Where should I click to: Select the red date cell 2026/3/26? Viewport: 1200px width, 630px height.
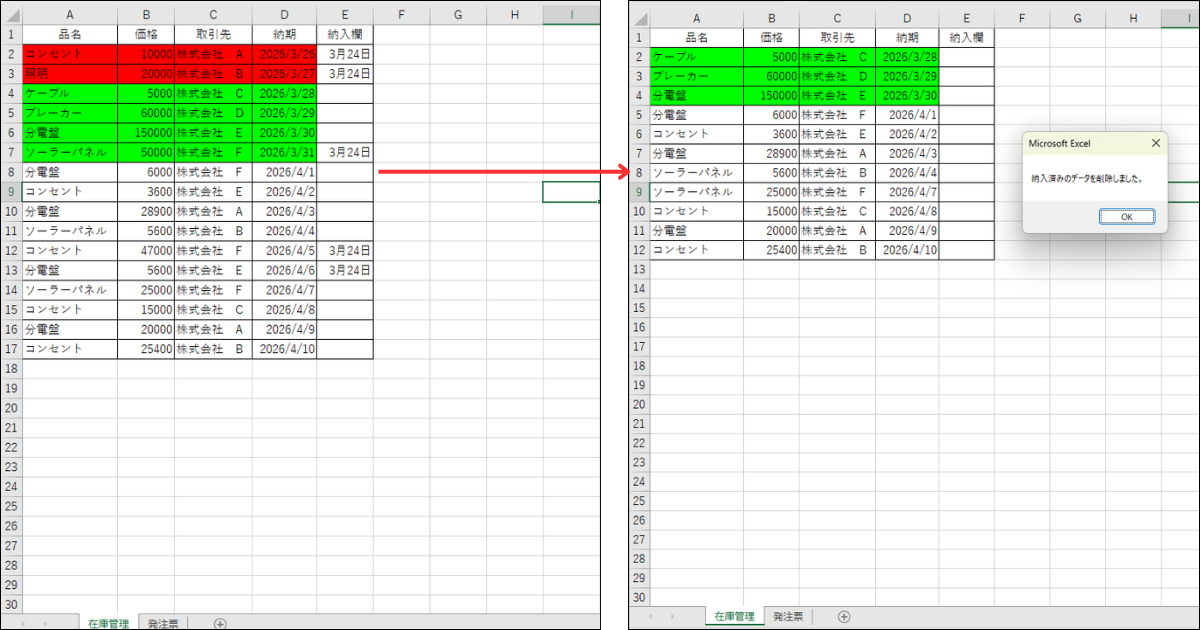click(x=284, y=54)
